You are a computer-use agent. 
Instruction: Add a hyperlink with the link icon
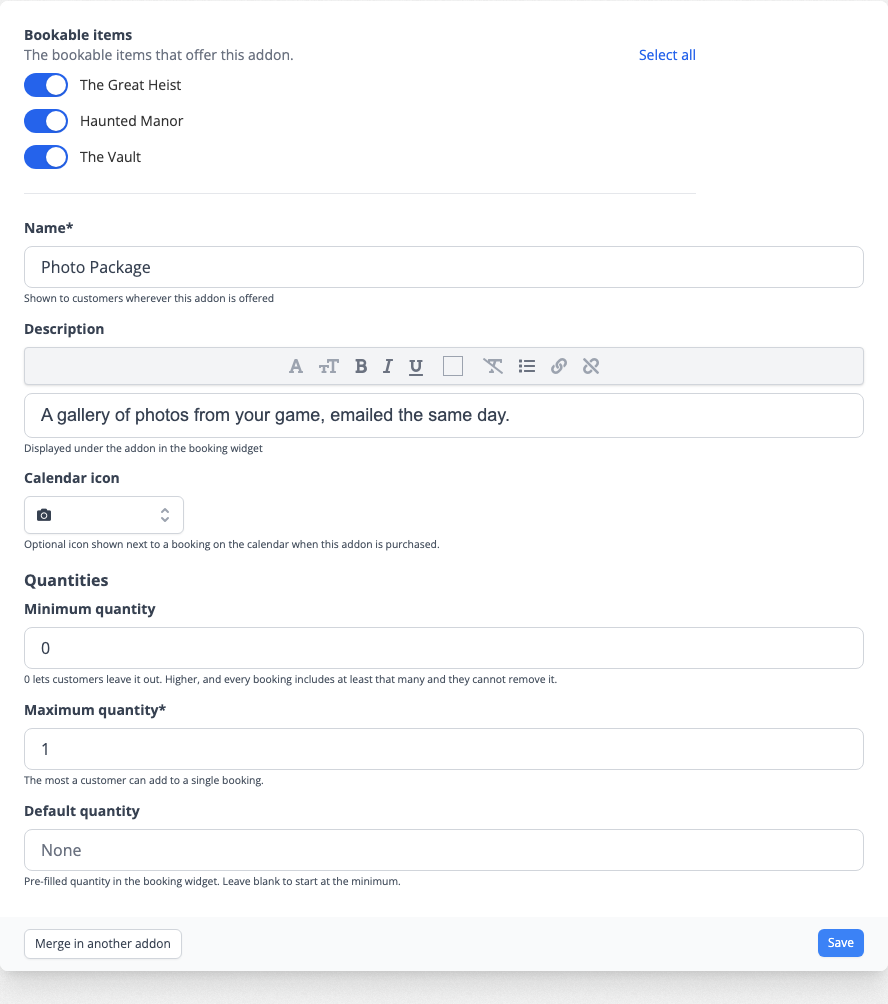[559, 366]
